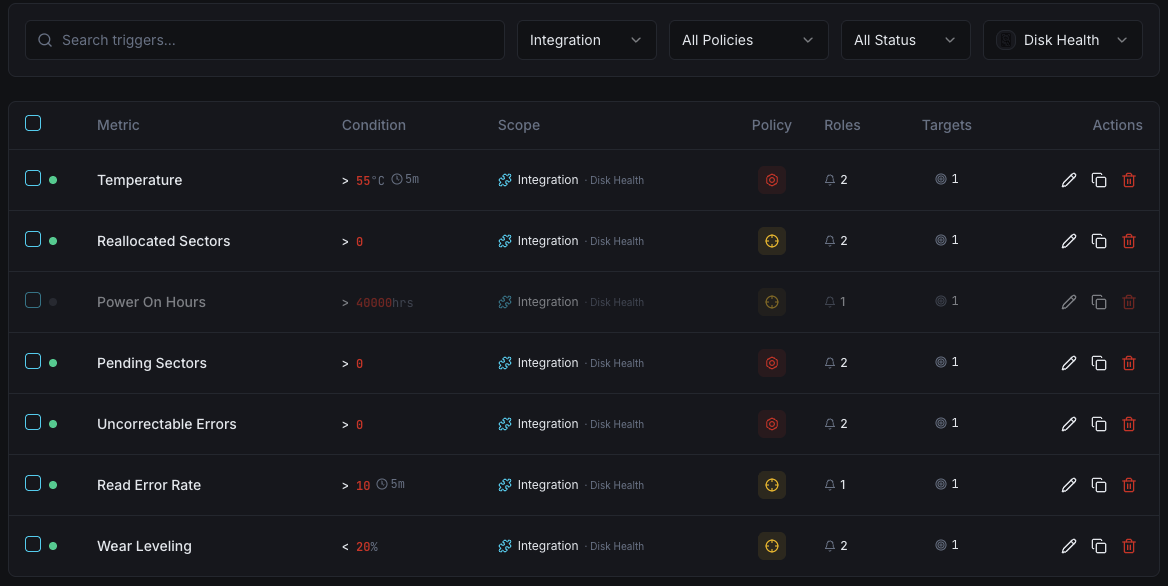This screenshot has width=1168, height=586.
Task: Select all triggers via the header checkbox
Action: [x=33, y=123]
